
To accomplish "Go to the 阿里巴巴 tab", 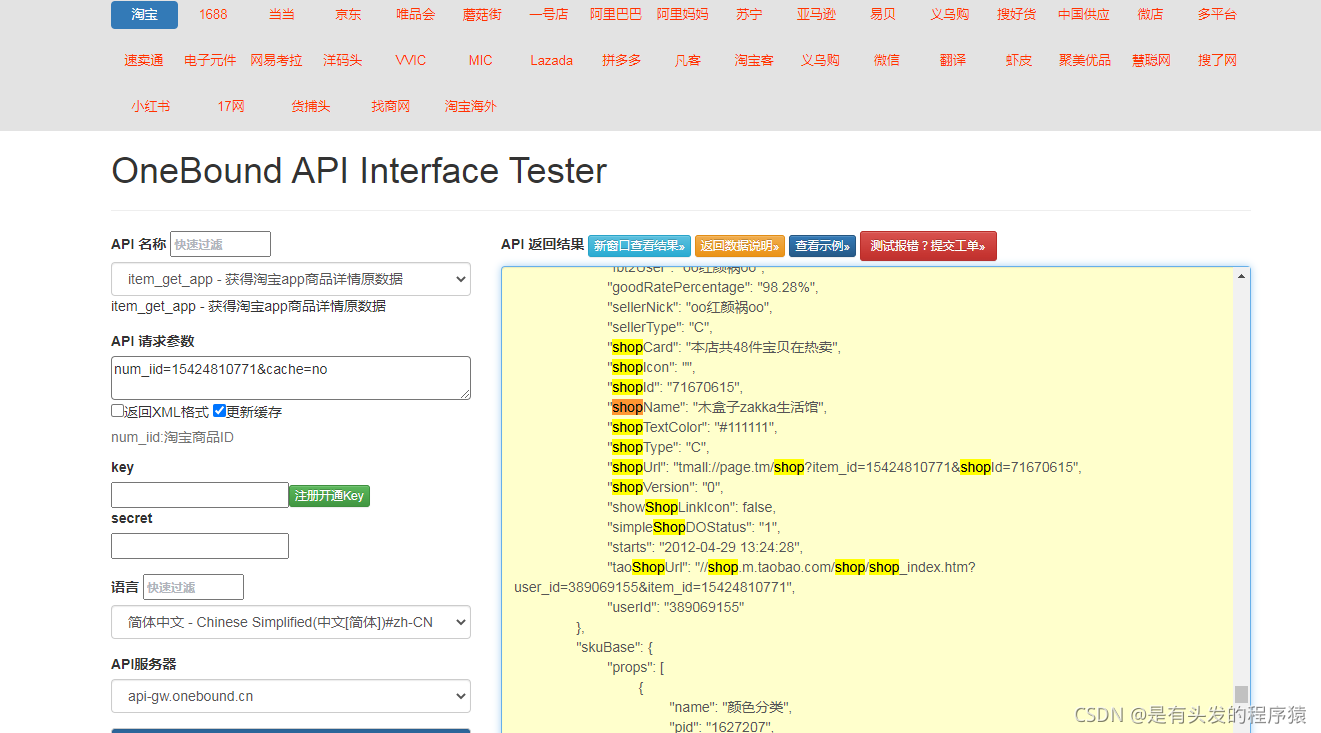I will (x=616, y=15).
